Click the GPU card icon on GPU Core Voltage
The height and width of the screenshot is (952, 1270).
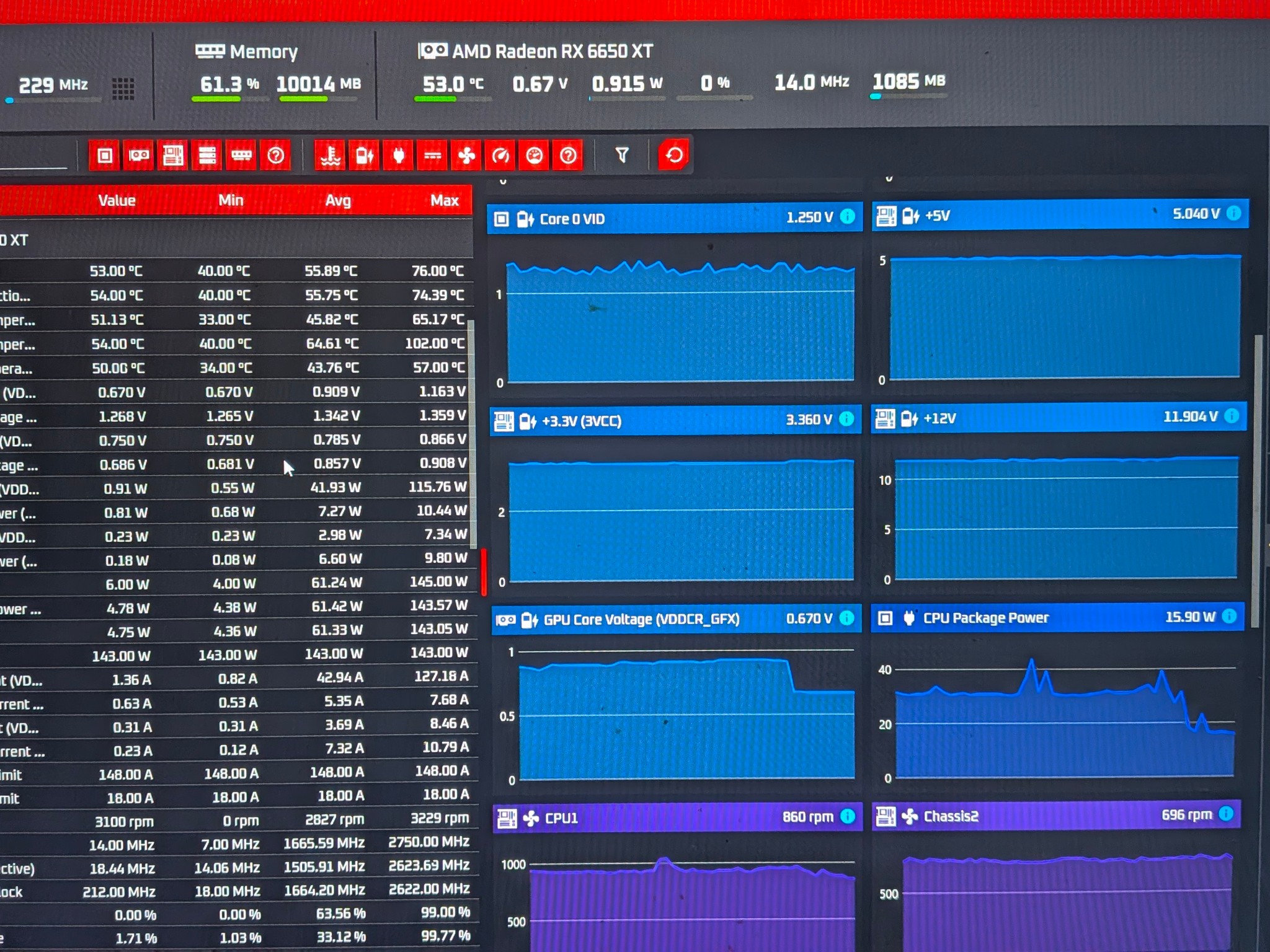tap(505, 620)
